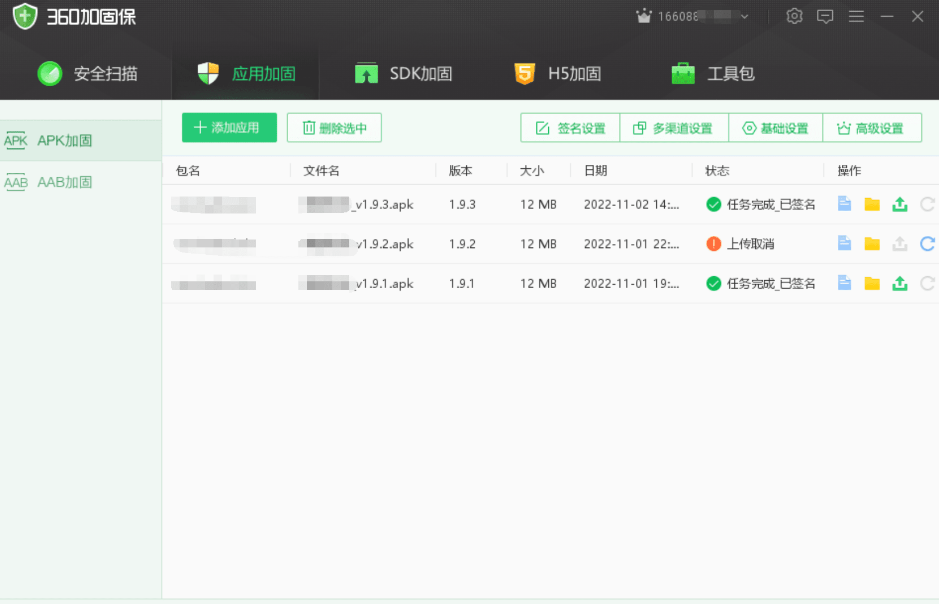939x604 pixels.
Task: Click retry icon for v1.9.3.apk
Action: pos(927,204)
